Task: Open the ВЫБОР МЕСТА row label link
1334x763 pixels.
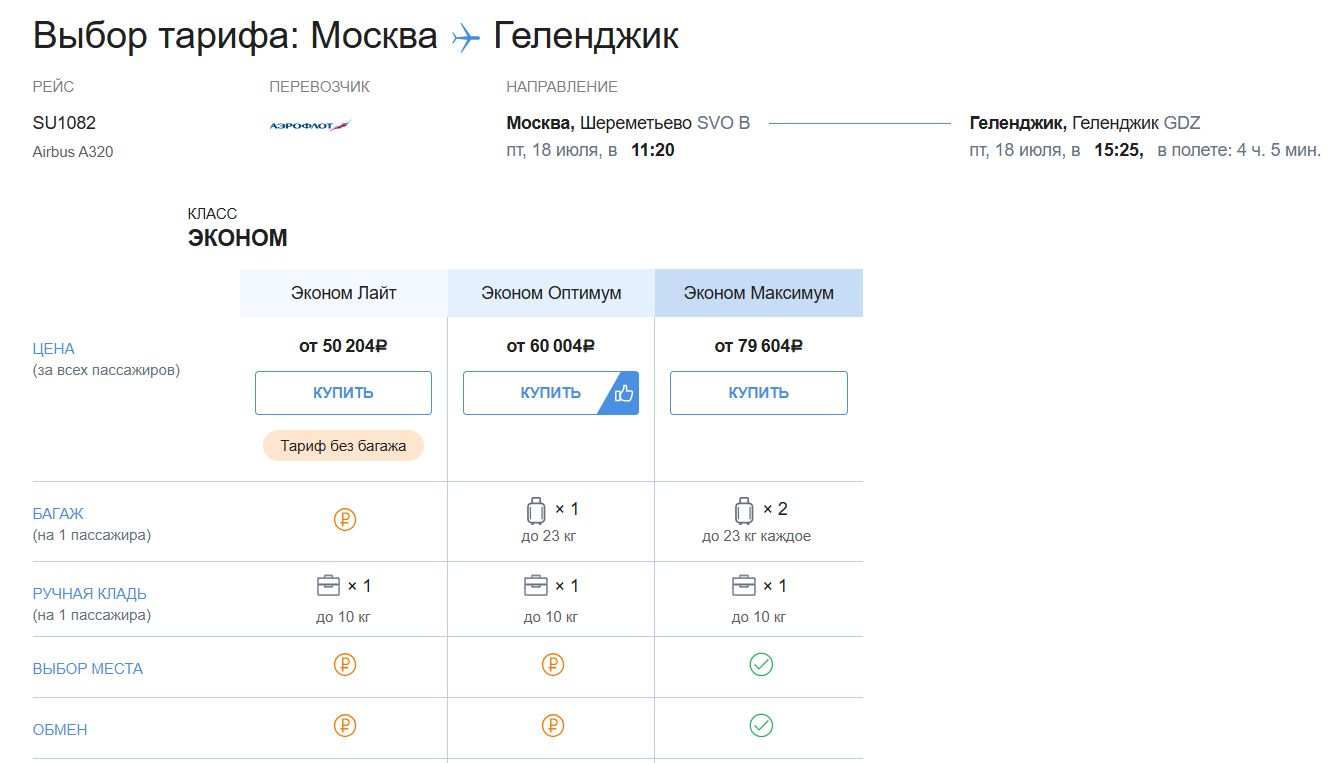Action: [x=88, y=669]
